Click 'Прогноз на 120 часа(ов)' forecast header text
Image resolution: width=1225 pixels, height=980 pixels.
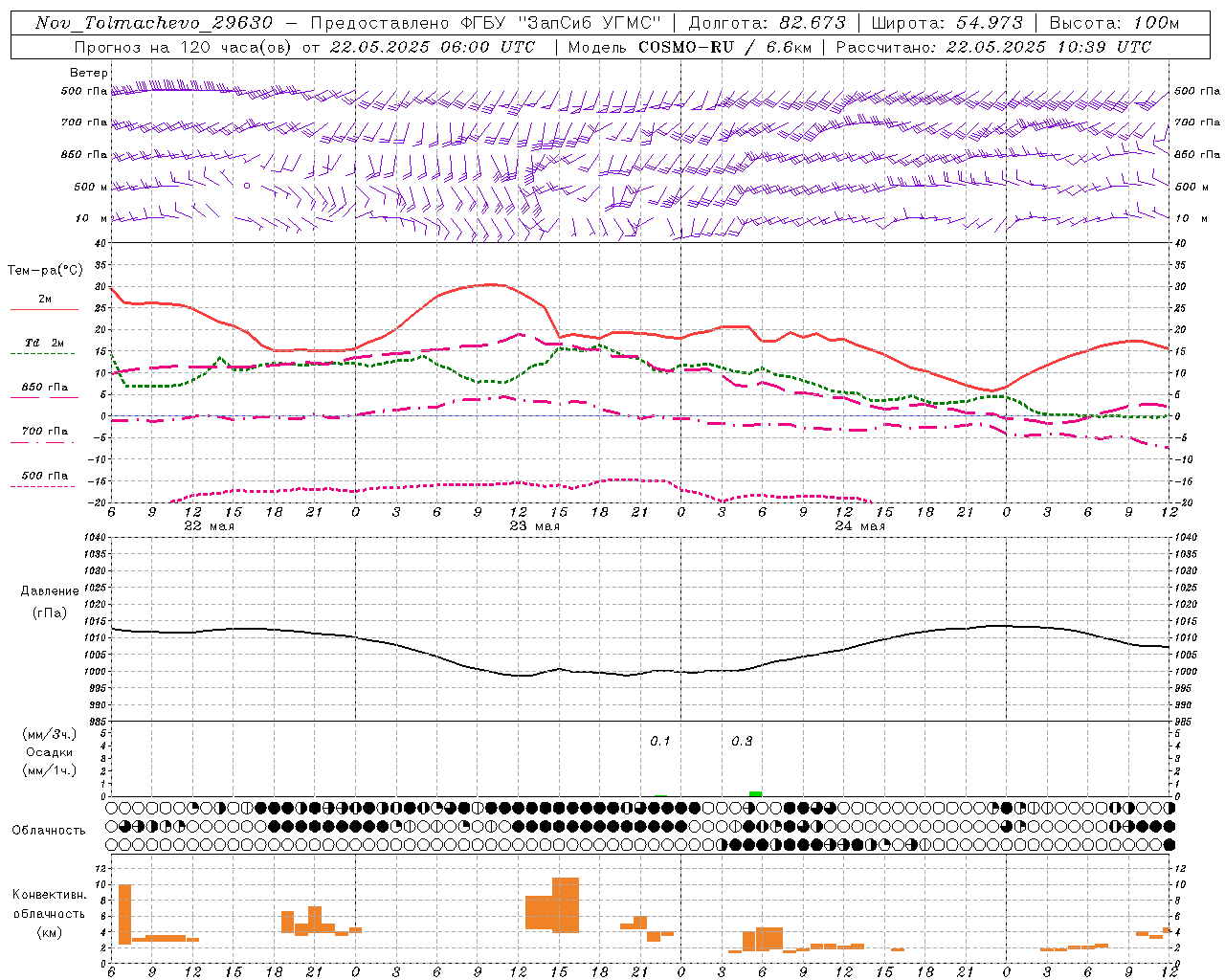tap(182, 47)
